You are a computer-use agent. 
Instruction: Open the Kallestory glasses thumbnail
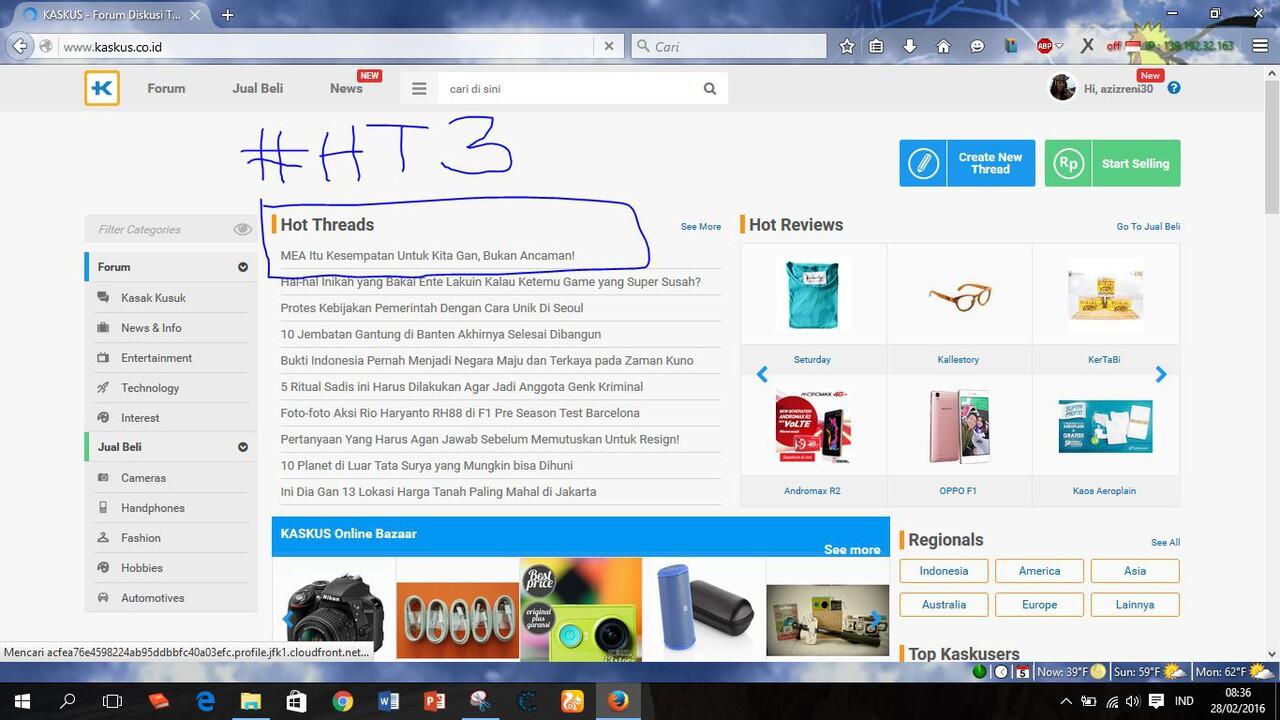pos(958,297)
